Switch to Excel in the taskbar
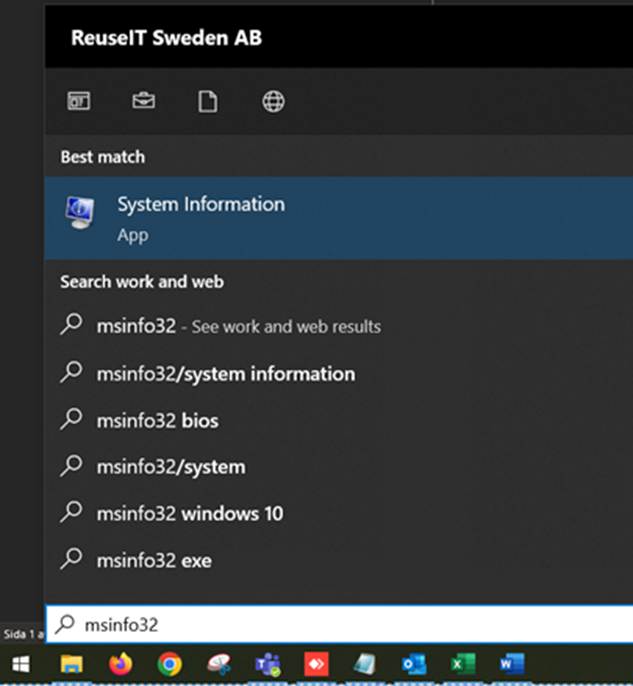633x686 pixels. (462, 664)
